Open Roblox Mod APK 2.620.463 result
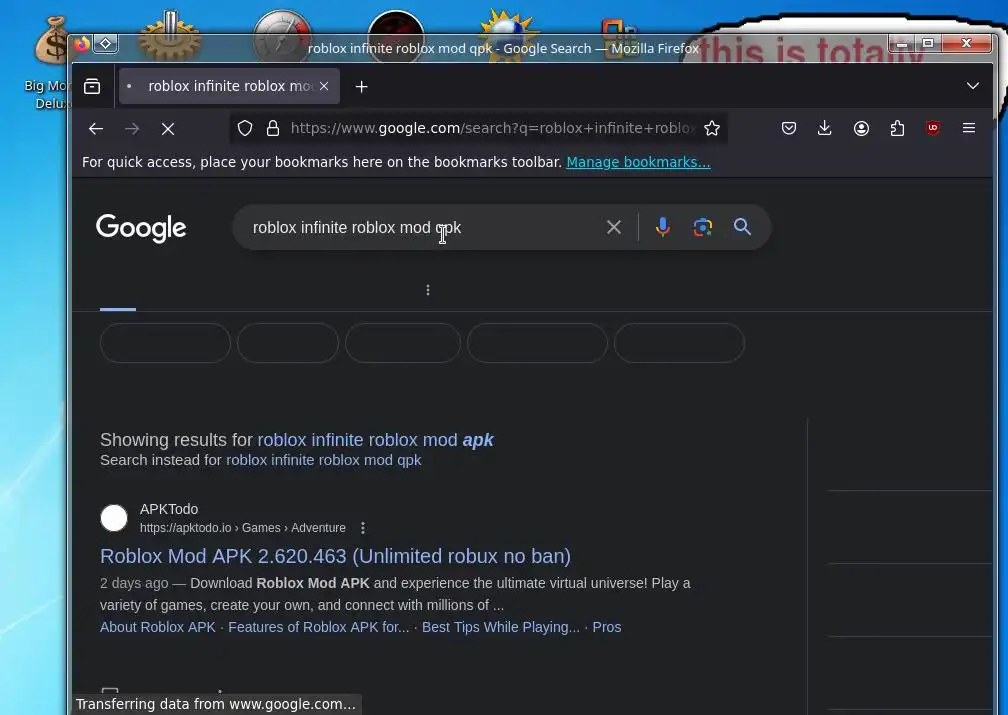1008x715 pixels. [335, 556]
